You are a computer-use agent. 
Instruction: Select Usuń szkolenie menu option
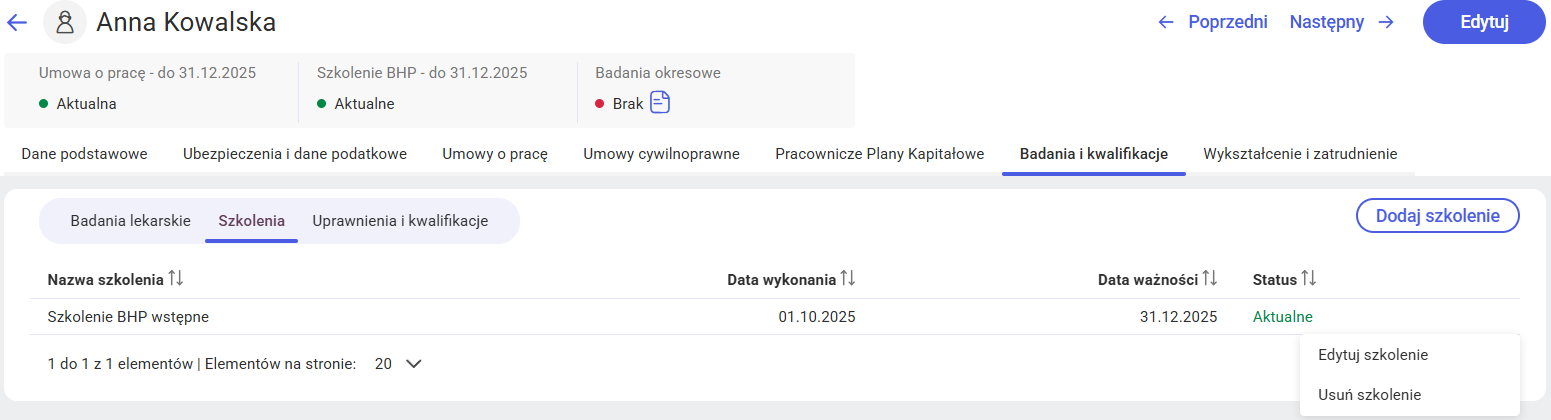[1369, 394]
